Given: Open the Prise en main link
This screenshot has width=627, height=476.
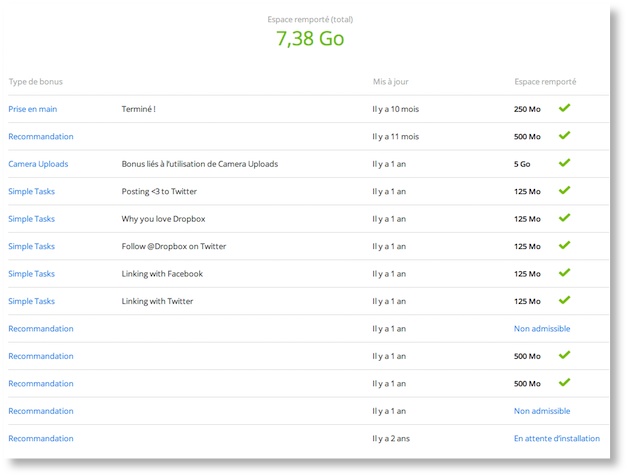Looking at the screenshot, I should pos(32,109).
